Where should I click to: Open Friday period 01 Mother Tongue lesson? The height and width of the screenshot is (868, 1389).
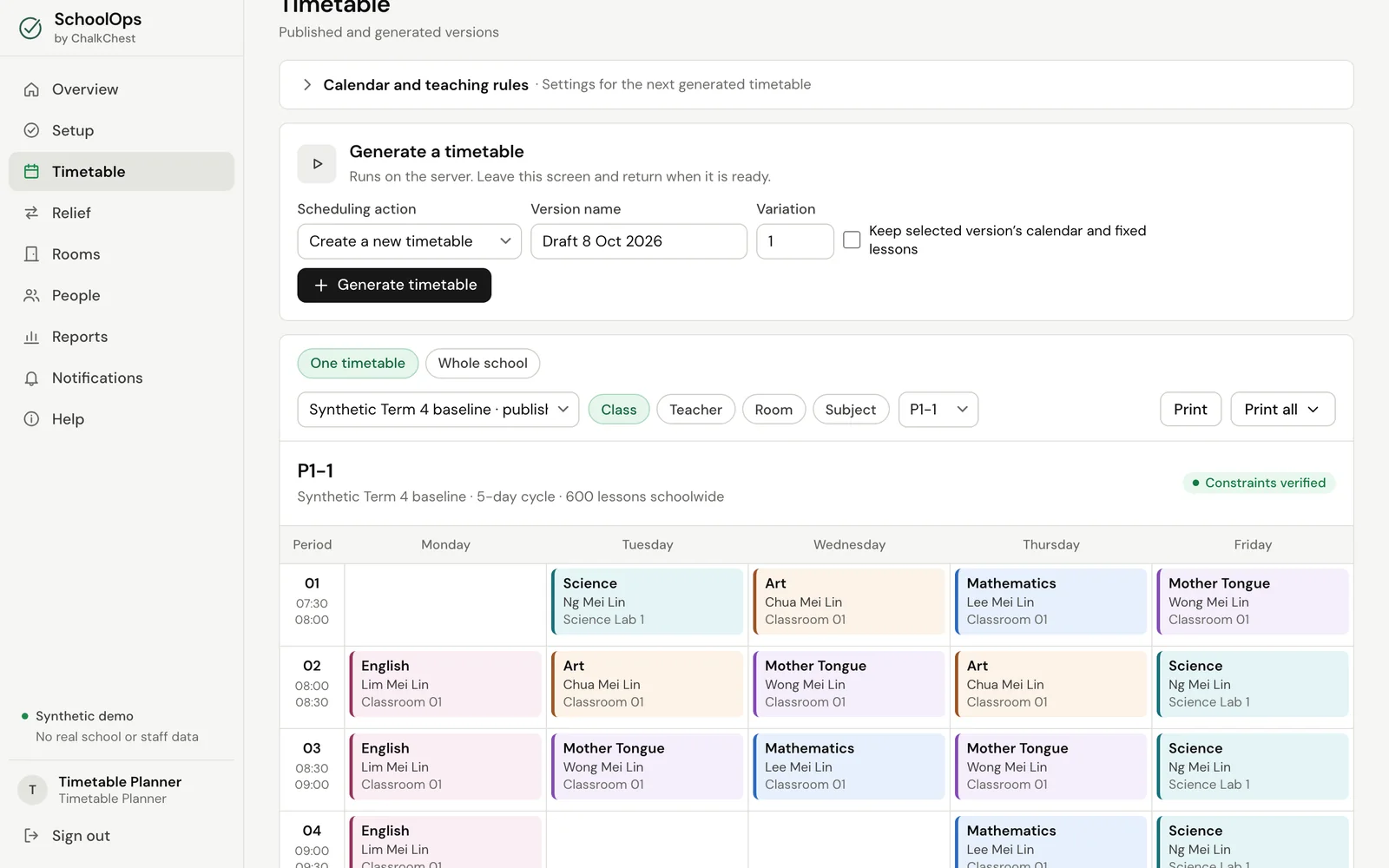point(1253,602)
